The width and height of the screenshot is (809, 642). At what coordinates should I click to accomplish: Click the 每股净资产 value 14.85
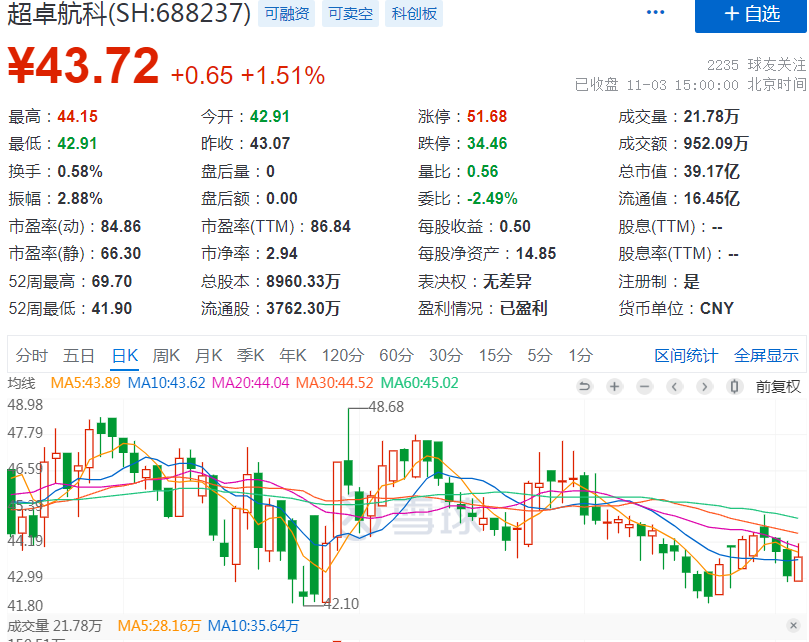[536, 253]
